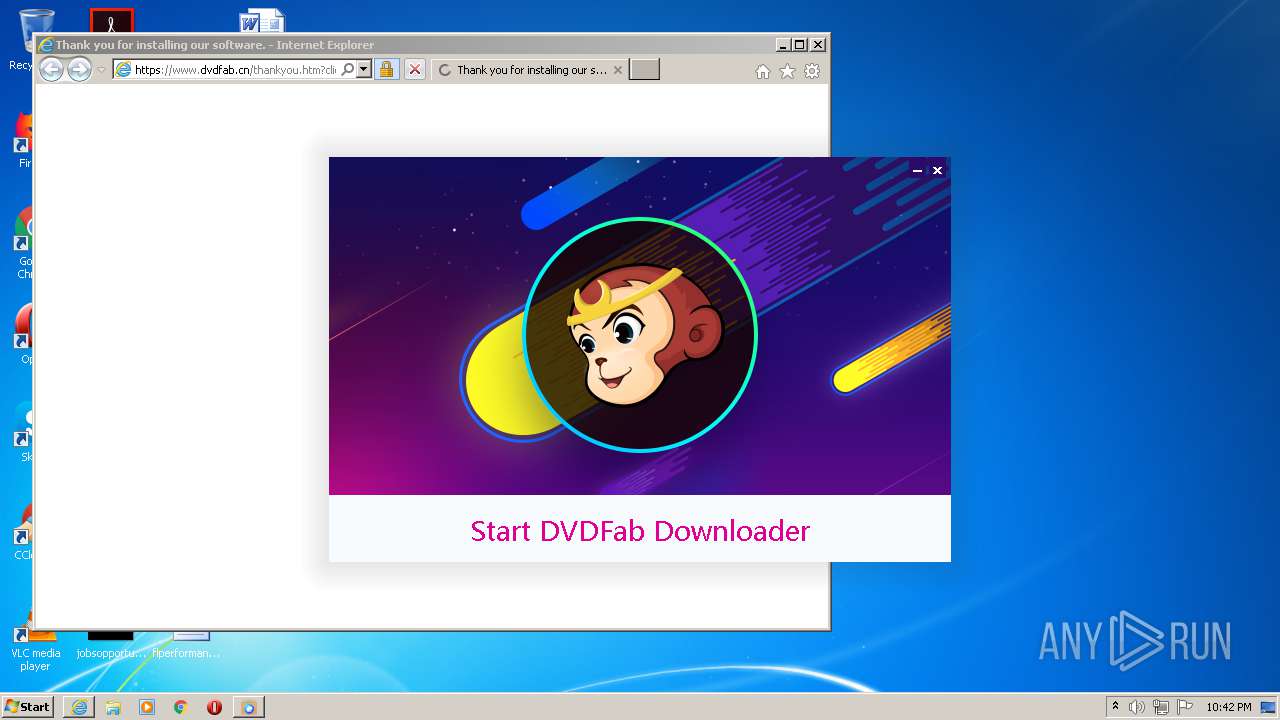Open Internet Explorer Favorites star
This screenshot has width=1280, height=720.
coord(788,71)
